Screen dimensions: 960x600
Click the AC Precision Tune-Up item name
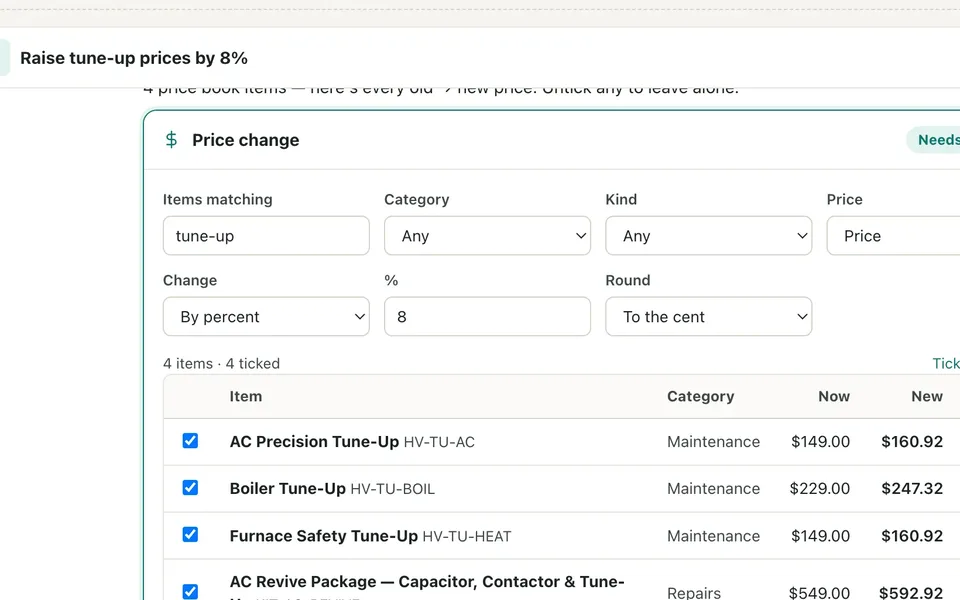(314, 441)
